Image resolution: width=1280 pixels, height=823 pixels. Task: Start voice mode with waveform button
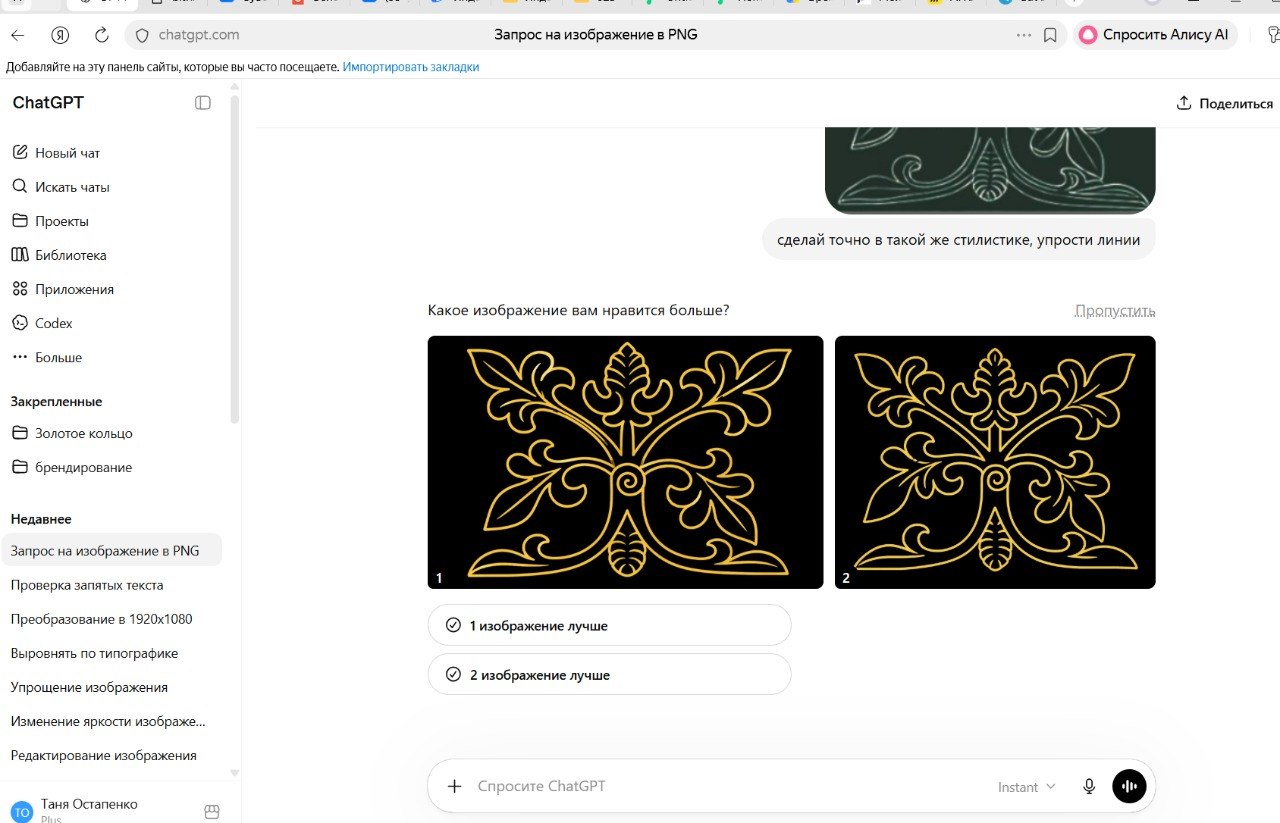pos(1129,786)
